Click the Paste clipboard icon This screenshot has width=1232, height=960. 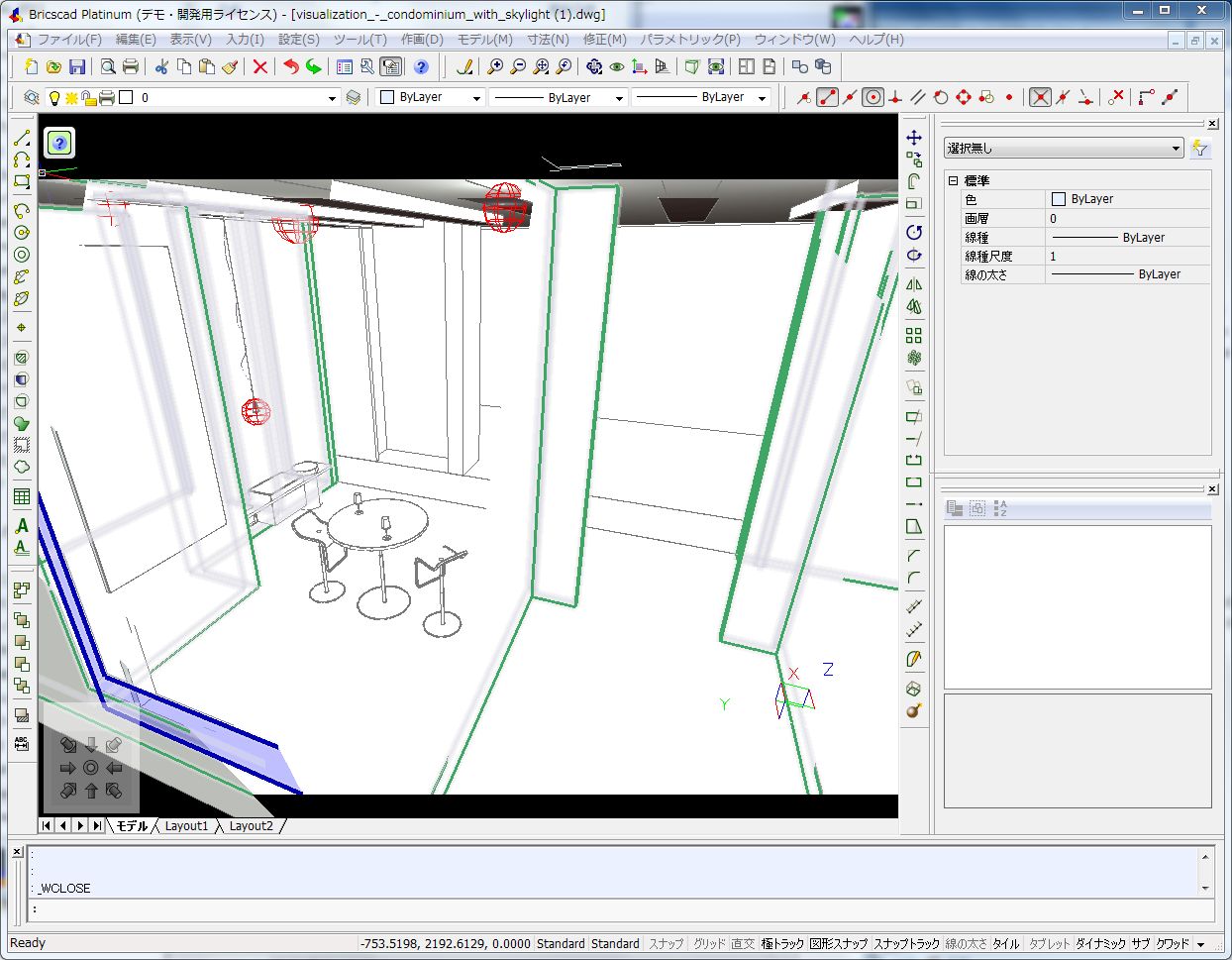pyautogui.click(x=207, y=66)
